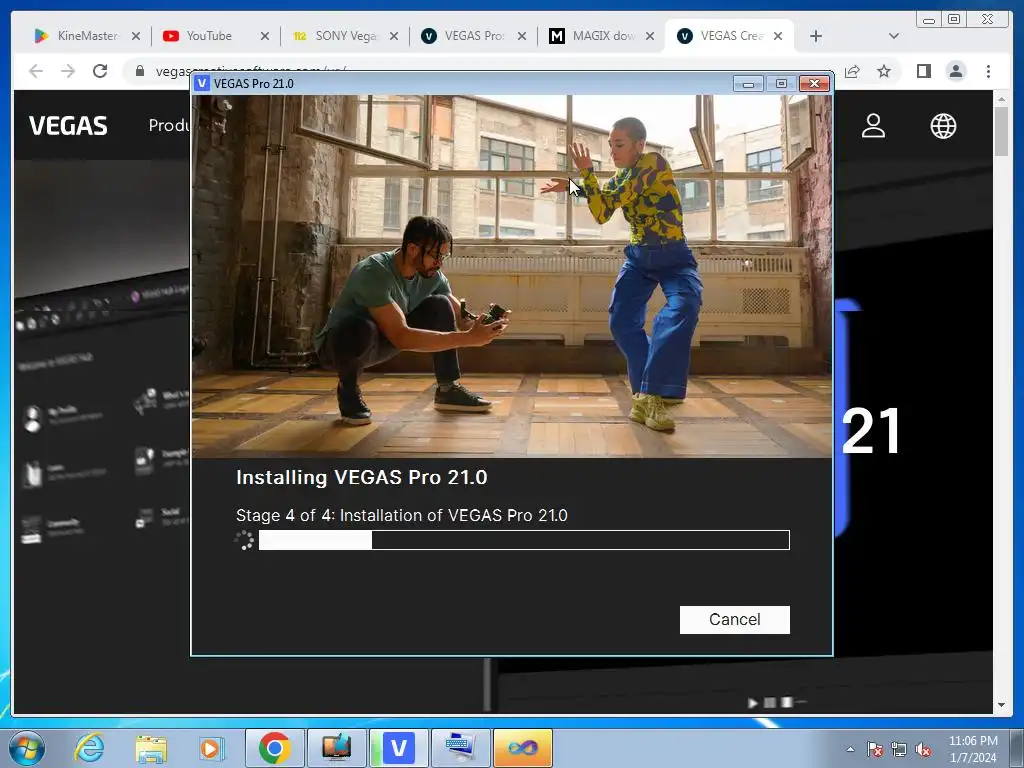Click the scrollbar down arrow in Chrome
Screen dimensions: 1024x768
(x=1001, y=705)
